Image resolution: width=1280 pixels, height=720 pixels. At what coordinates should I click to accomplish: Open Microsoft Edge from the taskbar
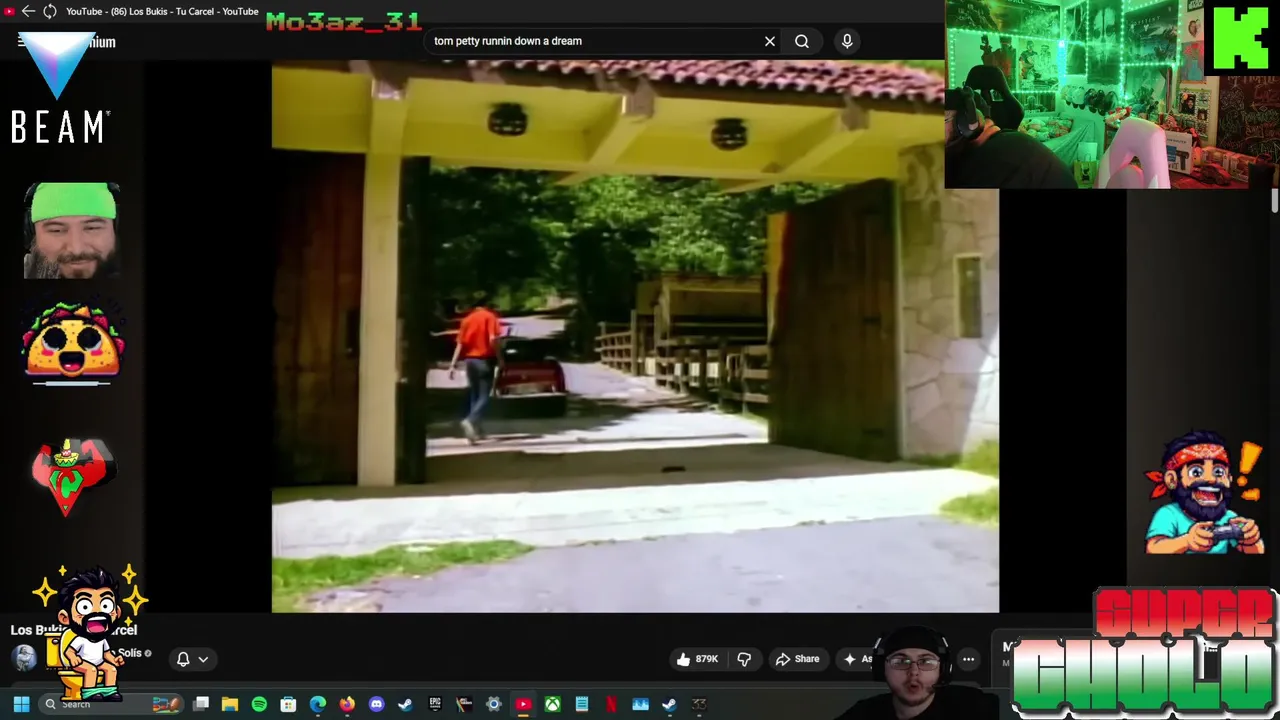coord(318,704)
